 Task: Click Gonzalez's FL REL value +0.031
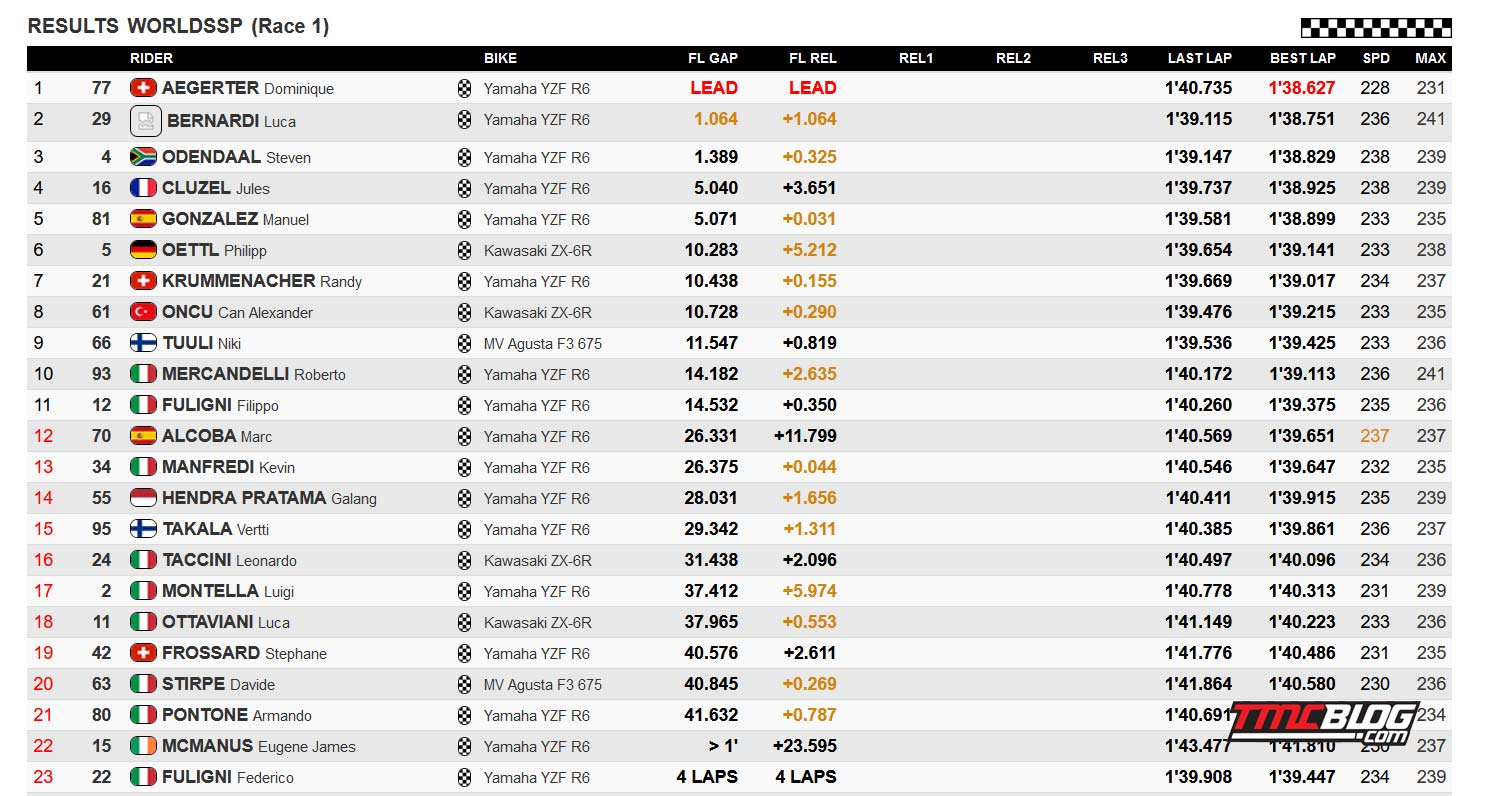pyautogui.click(x=810, y=219)
